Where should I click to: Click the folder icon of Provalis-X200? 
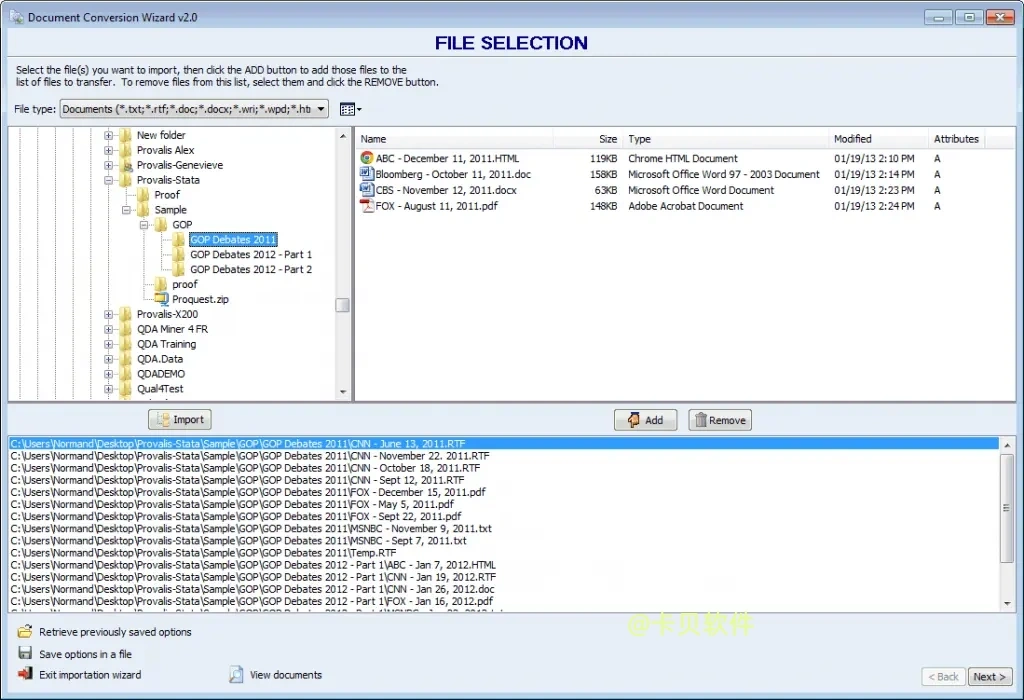125,314
